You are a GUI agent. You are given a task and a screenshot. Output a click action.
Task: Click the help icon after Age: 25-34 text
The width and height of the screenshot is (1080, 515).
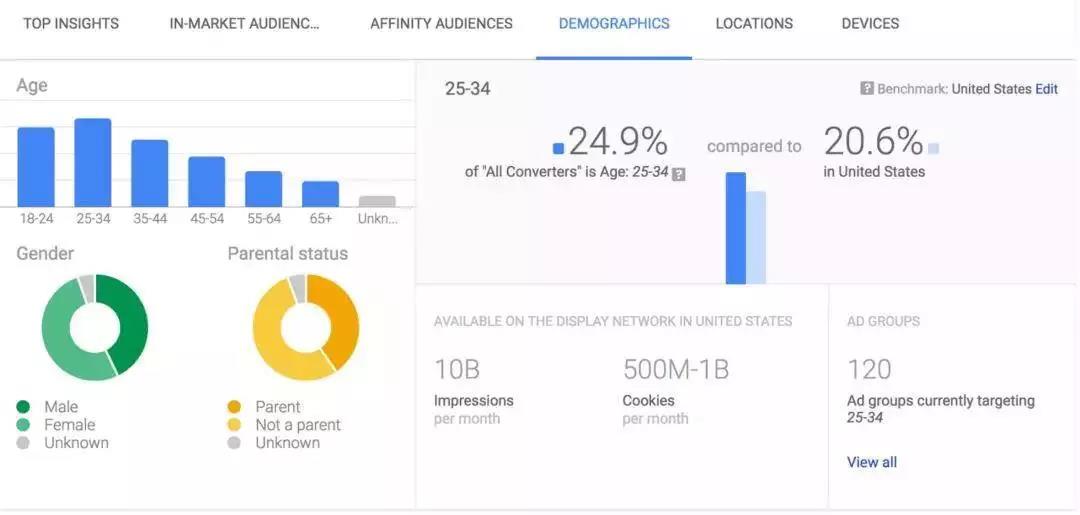point(679,173)
